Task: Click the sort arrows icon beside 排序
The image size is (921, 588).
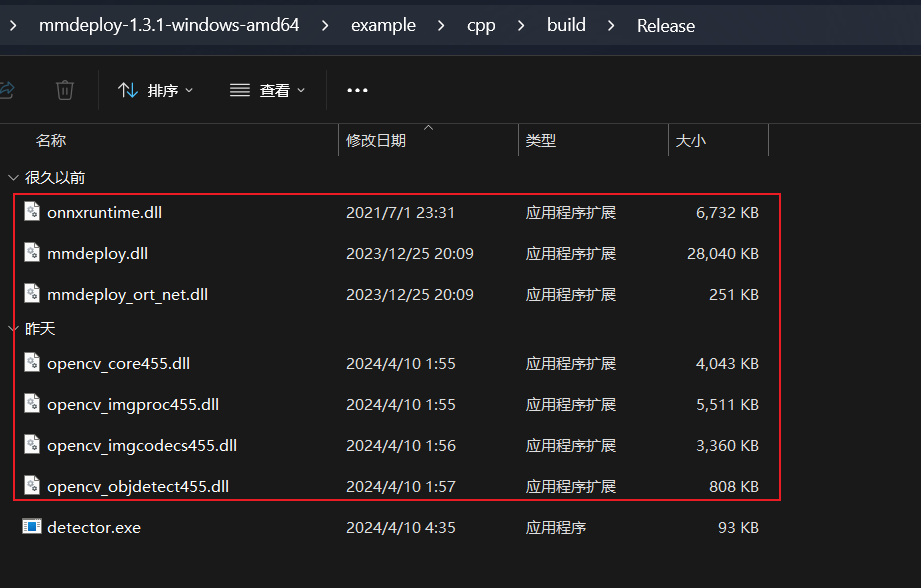Action: pyautogui.click(x=127, y=90)
